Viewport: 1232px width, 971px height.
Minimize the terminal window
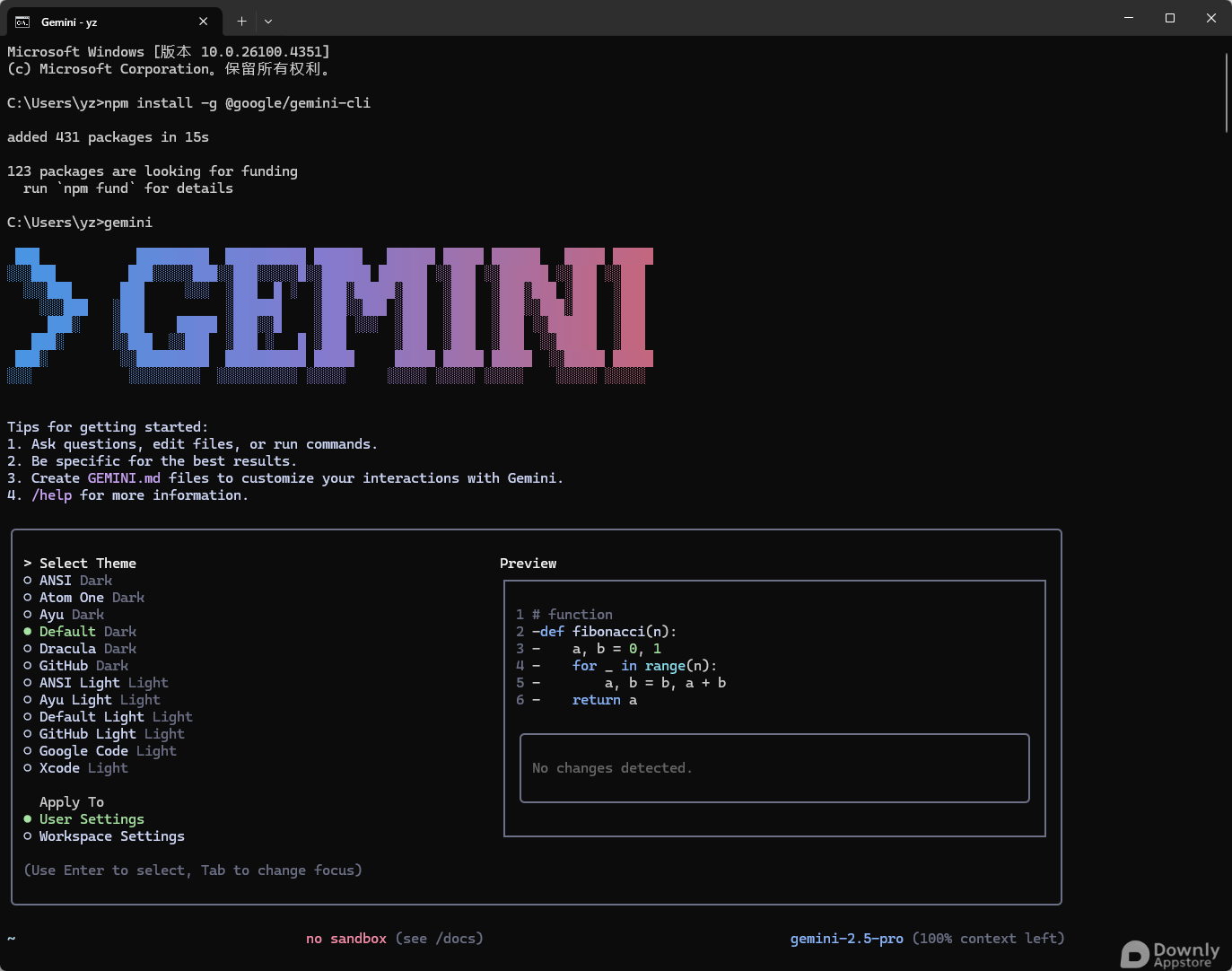click(1129, 18)
